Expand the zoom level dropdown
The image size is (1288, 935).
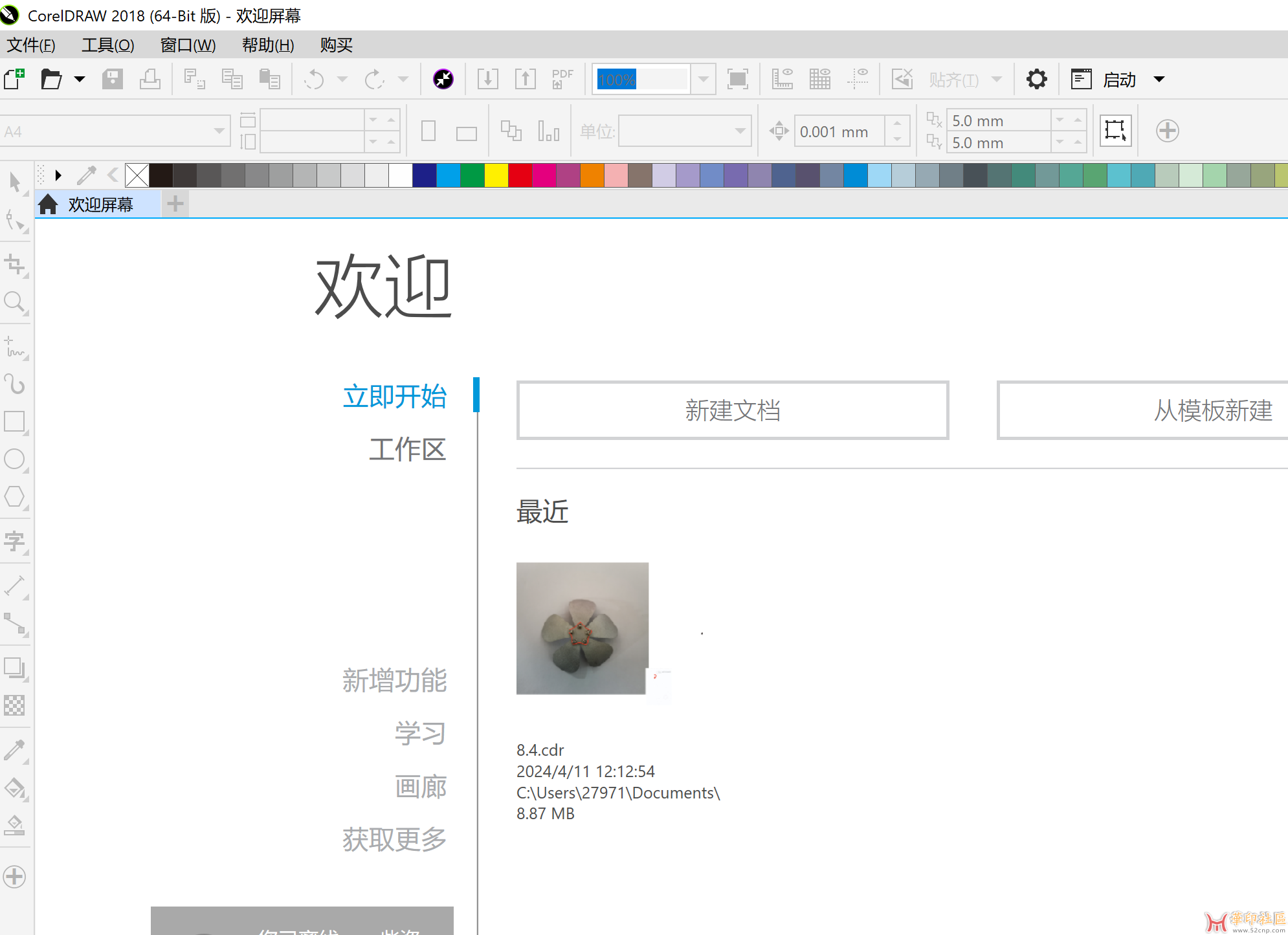point(703,79)
